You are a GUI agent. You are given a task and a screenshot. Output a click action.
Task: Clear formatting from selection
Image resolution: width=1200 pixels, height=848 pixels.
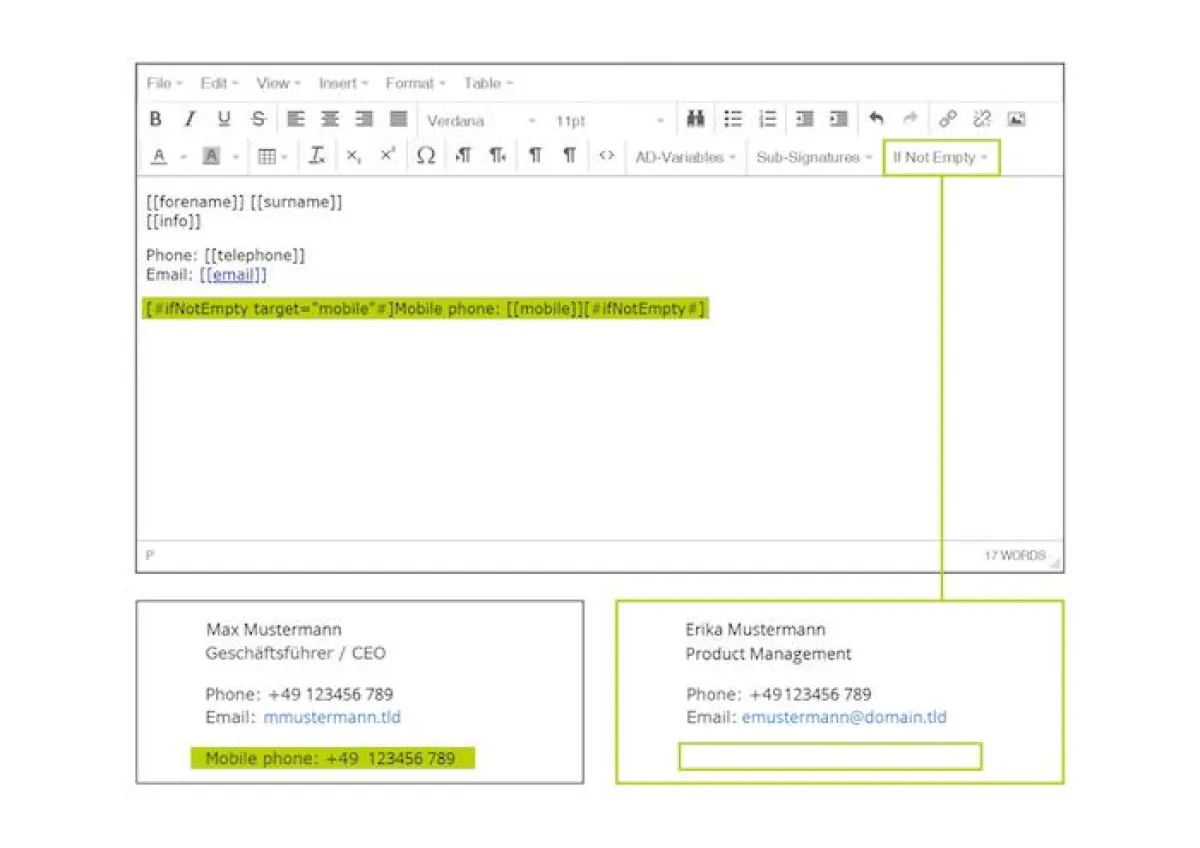click(x=317, y=156)
